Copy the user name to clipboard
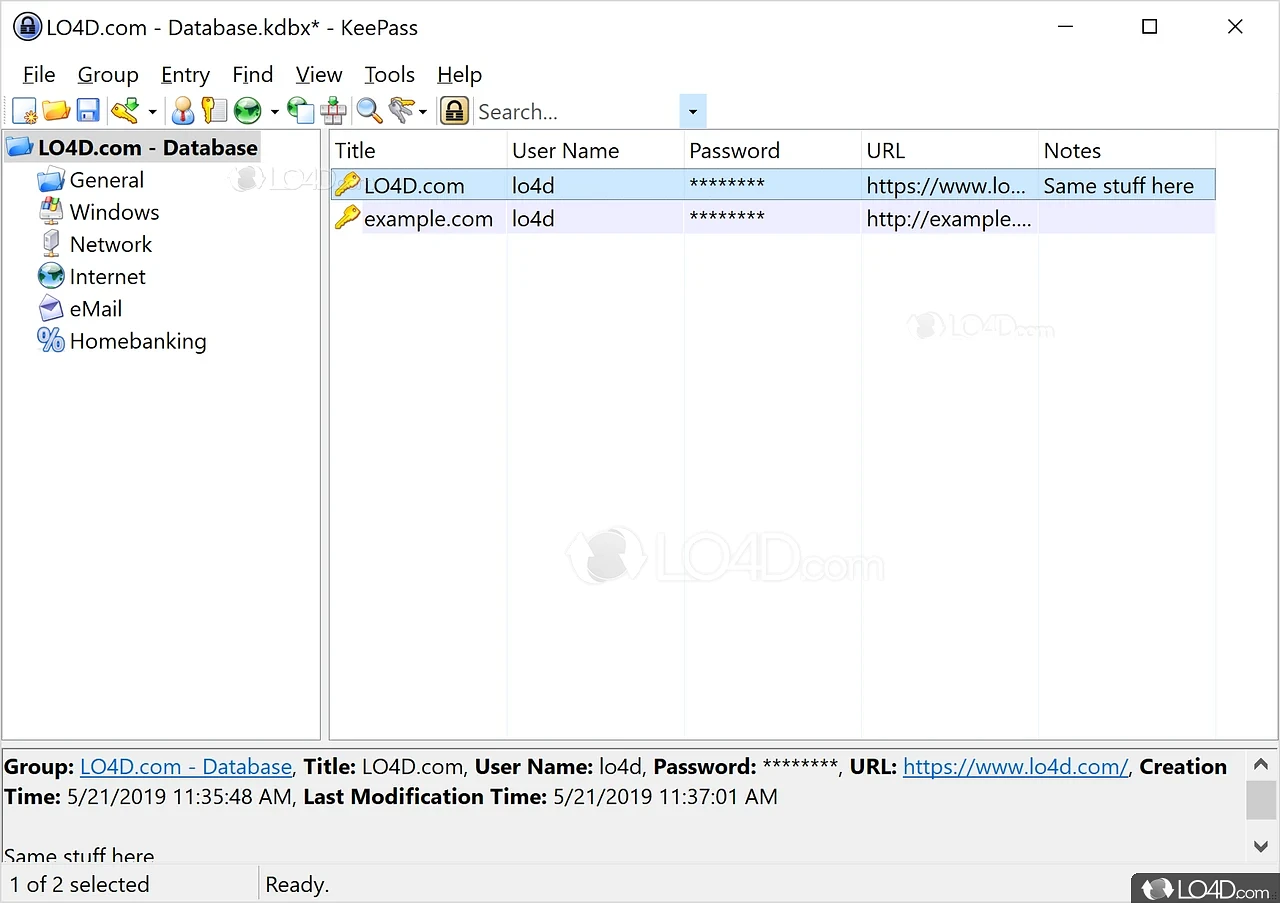Screen dimensions: 1280x903 click(182, 110)
